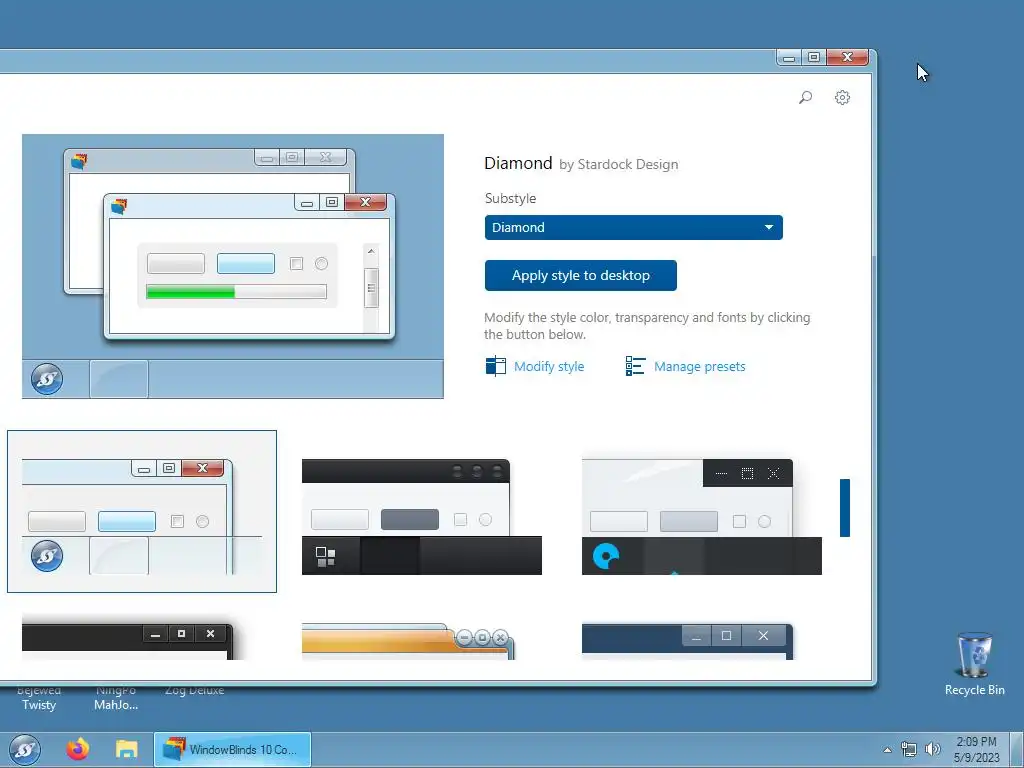
Task: Click Apply style to desktop button
Action: (581, 276)
